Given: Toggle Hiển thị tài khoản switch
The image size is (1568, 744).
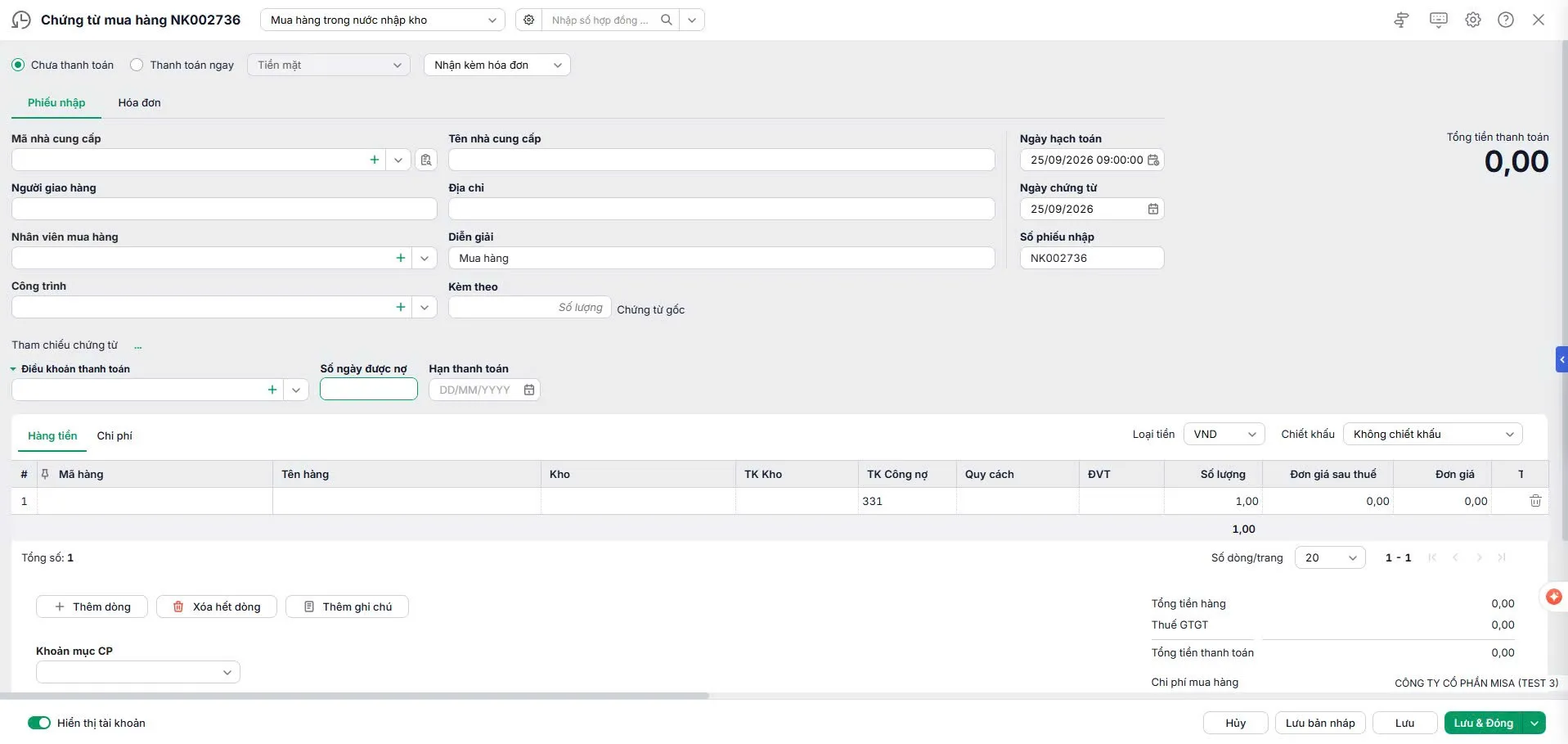Looking at the screenshot, I should (39, 723).
